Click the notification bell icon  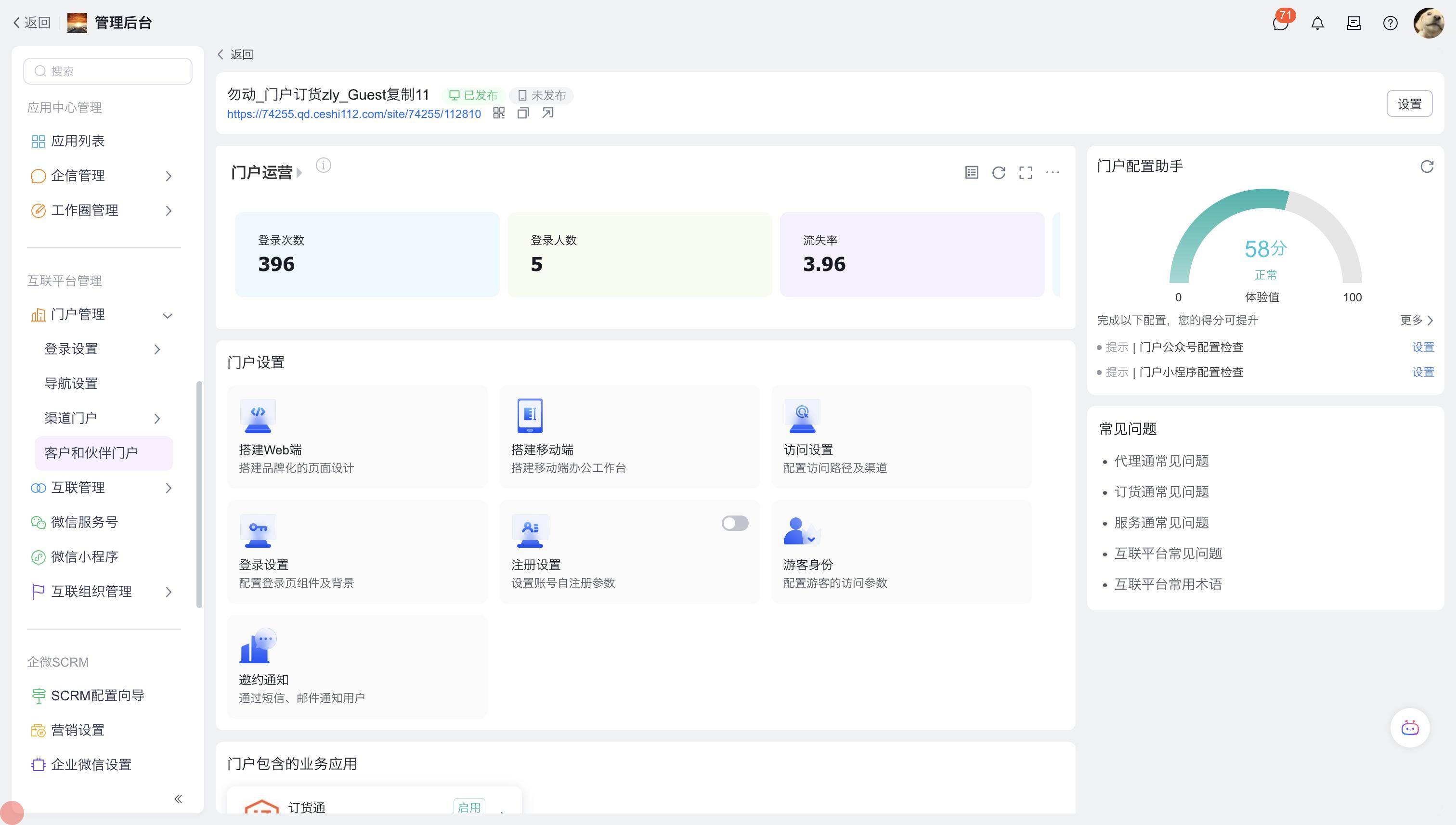[x=1317, y=24]
